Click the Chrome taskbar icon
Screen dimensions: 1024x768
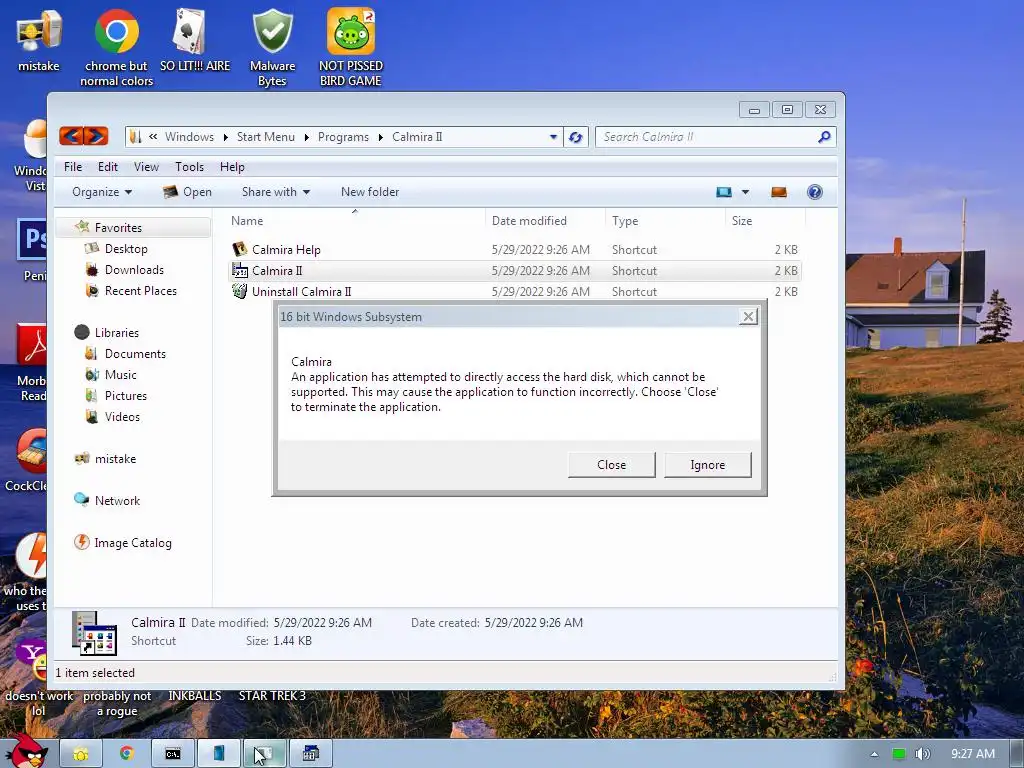click(x=127, y=754)
